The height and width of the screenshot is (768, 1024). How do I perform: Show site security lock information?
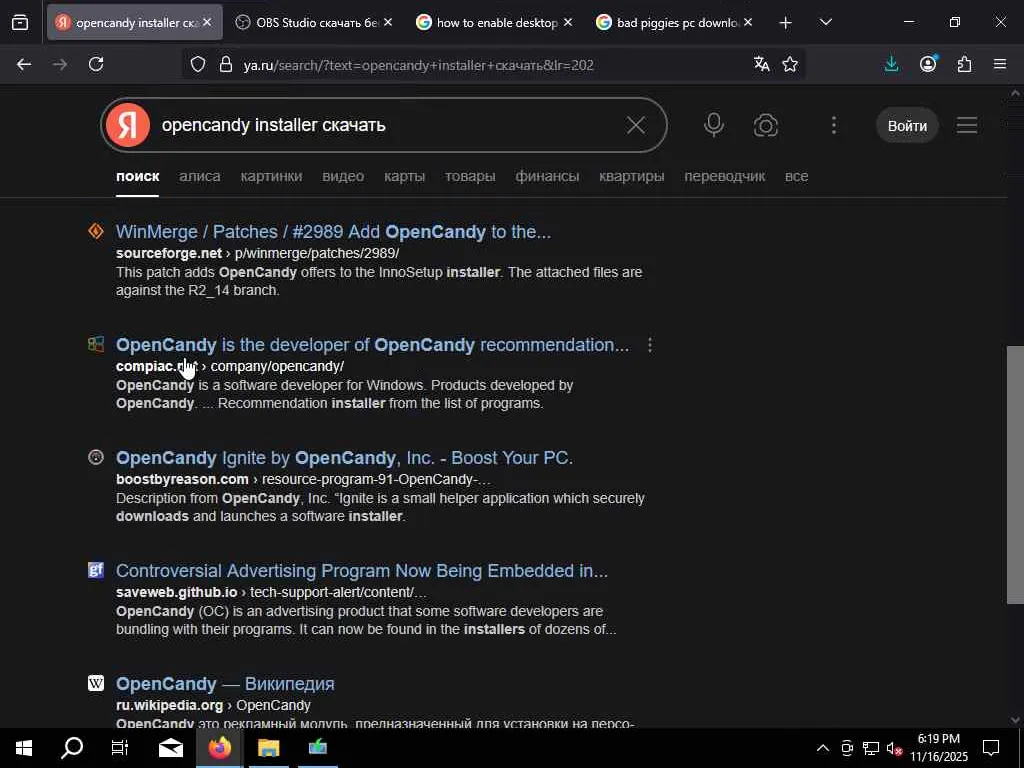pyautogui.click(x=226, y=64)
